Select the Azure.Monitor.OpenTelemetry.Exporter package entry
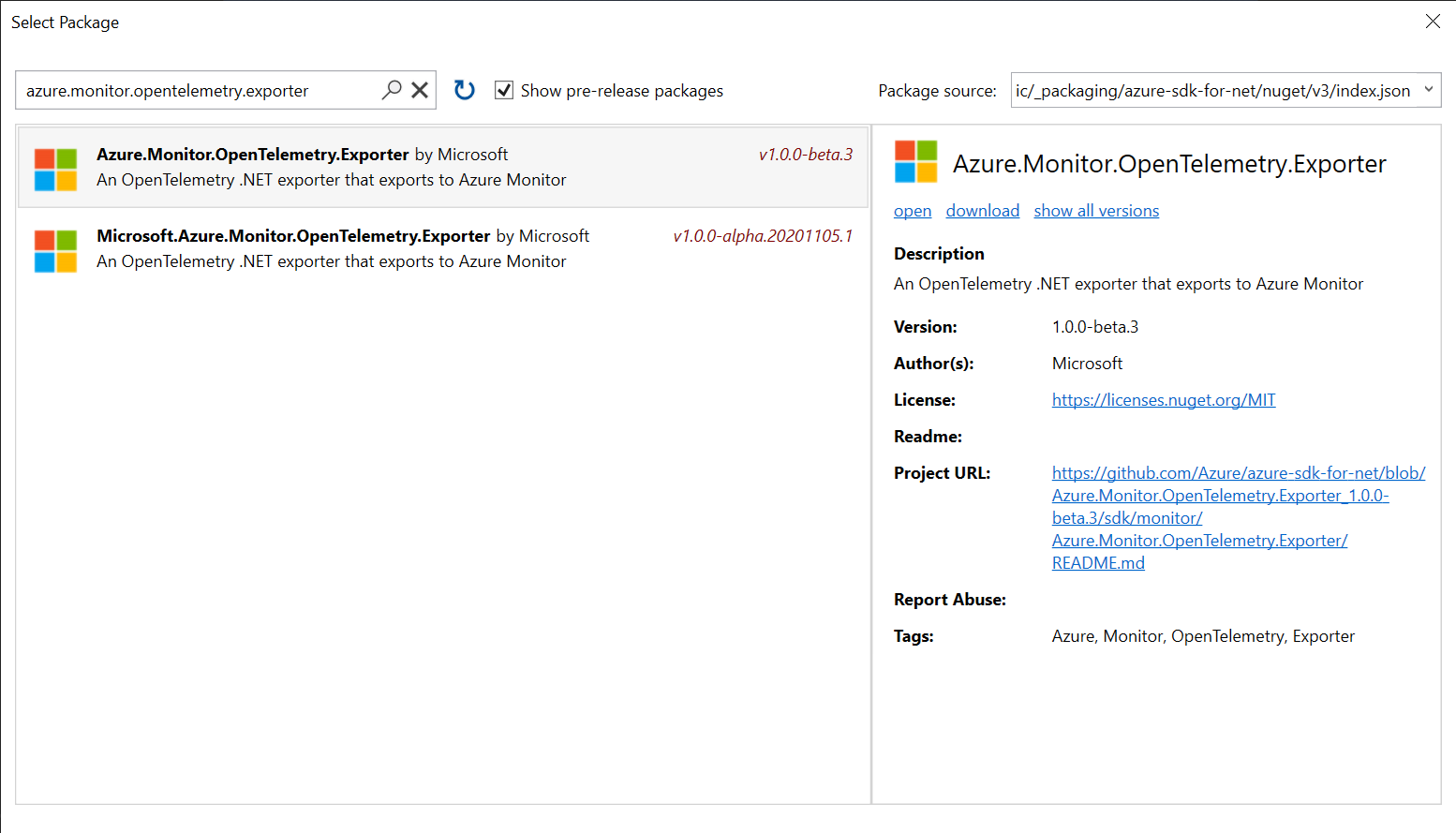Image resolution: width=1456 pixels, height=833 pixels. tap(440, 167)
